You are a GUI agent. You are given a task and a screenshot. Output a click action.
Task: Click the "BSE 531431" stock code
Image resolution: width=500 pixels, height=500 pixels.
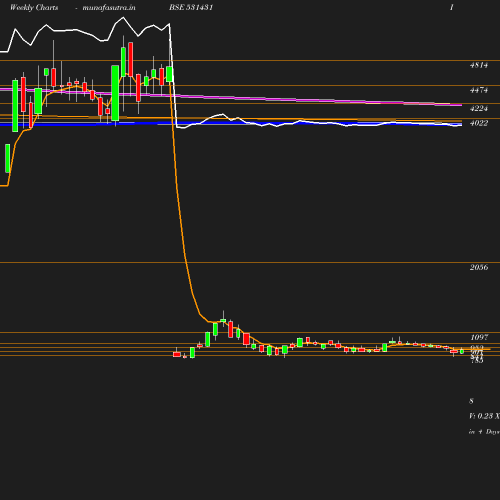point(191,7)
